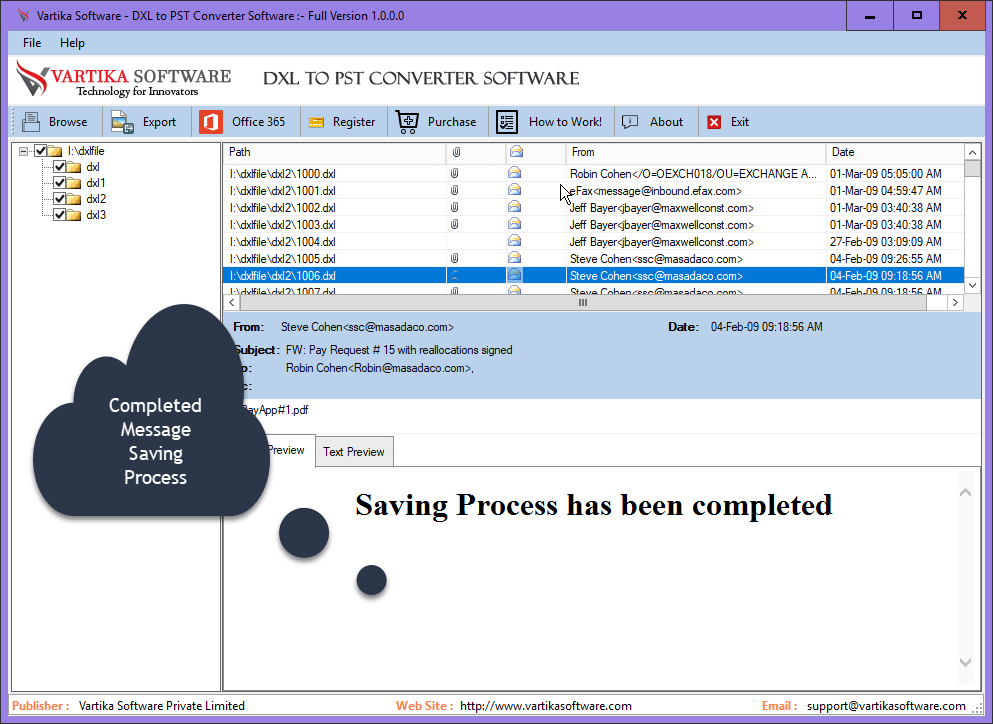Click attachment paperclip icon for 1002.dxl

(x=455, y=207)
